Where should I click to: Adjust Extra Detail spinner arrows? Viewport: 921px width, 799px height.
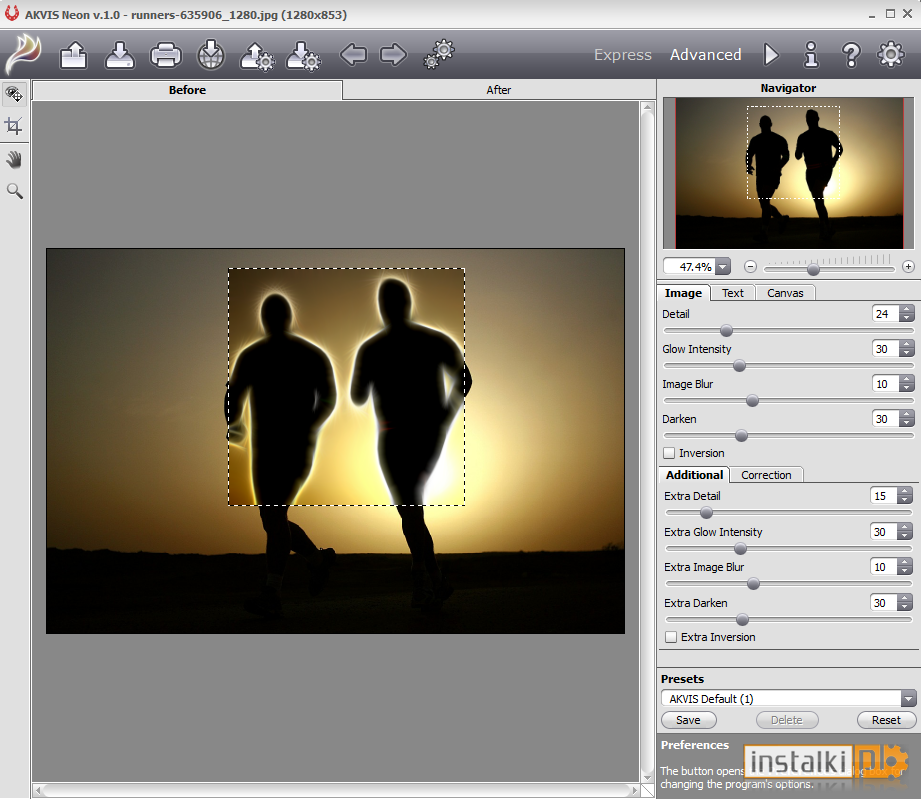pyautogui.click(x=905, y=496)
